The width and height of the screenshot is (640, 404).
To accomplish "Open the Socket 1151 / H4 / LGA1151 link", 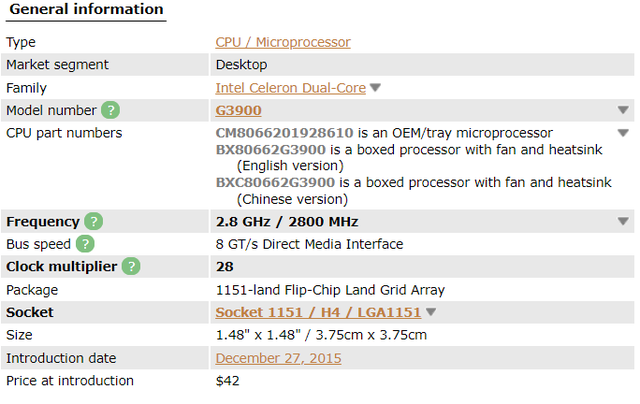I will point(318,312).
